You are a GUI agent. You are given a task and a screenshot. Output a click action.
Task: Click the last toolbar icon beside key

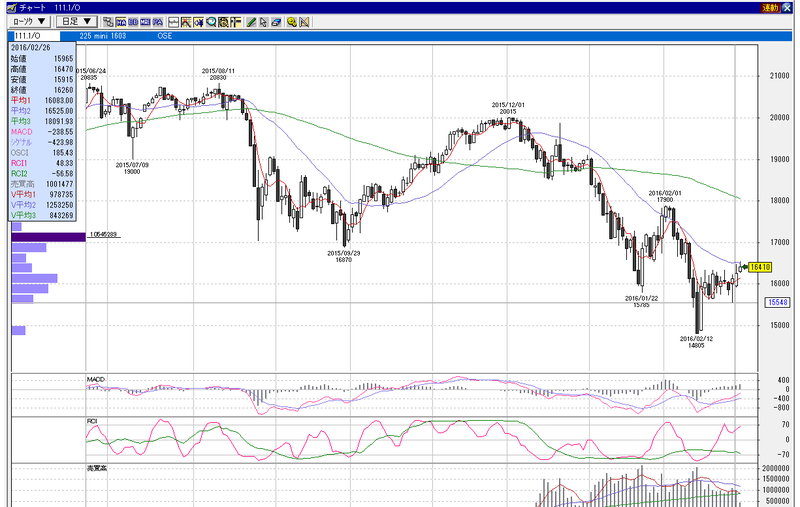tap(305, 22)
